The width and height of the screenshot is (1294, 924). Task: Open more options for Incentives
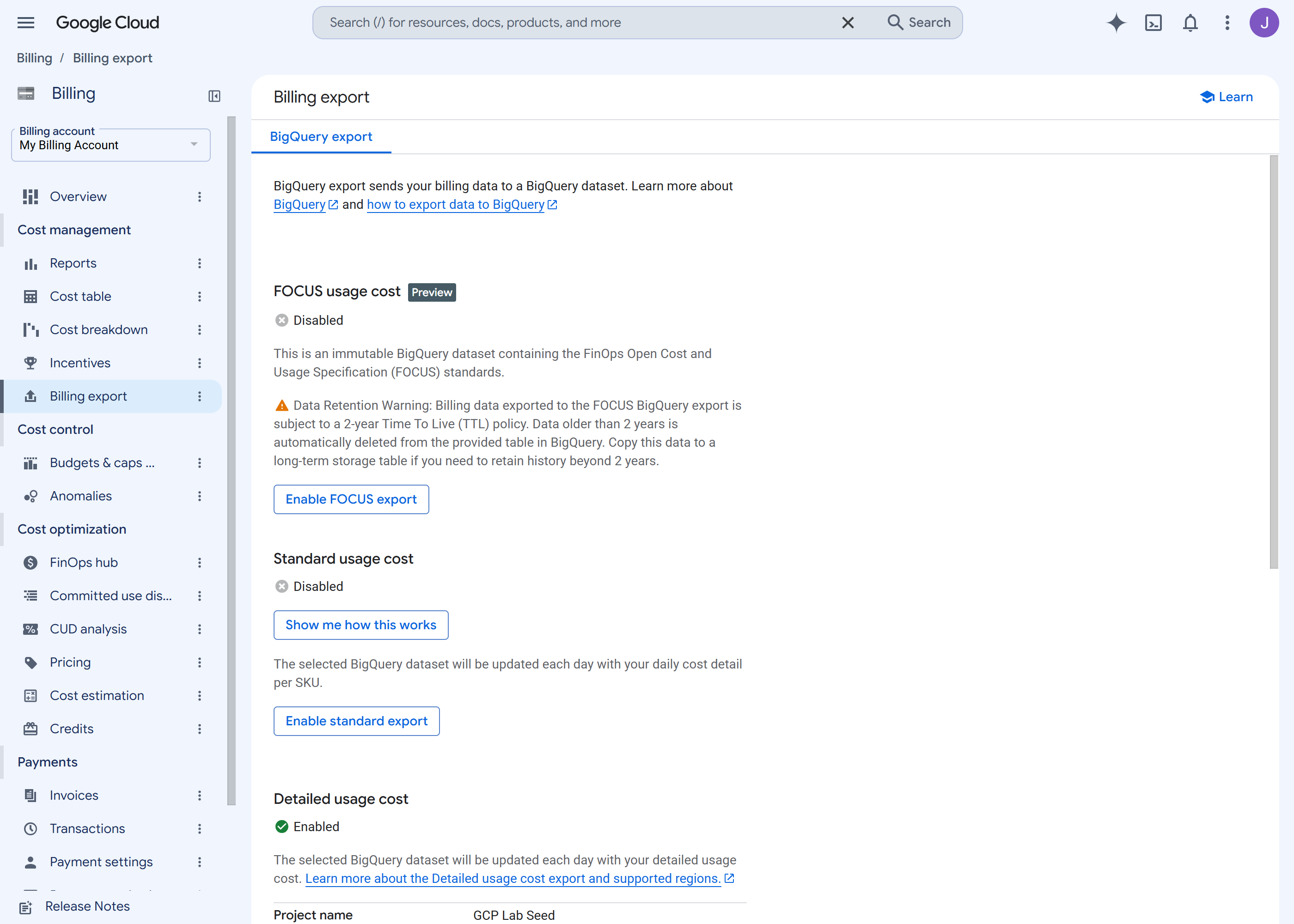199,363
